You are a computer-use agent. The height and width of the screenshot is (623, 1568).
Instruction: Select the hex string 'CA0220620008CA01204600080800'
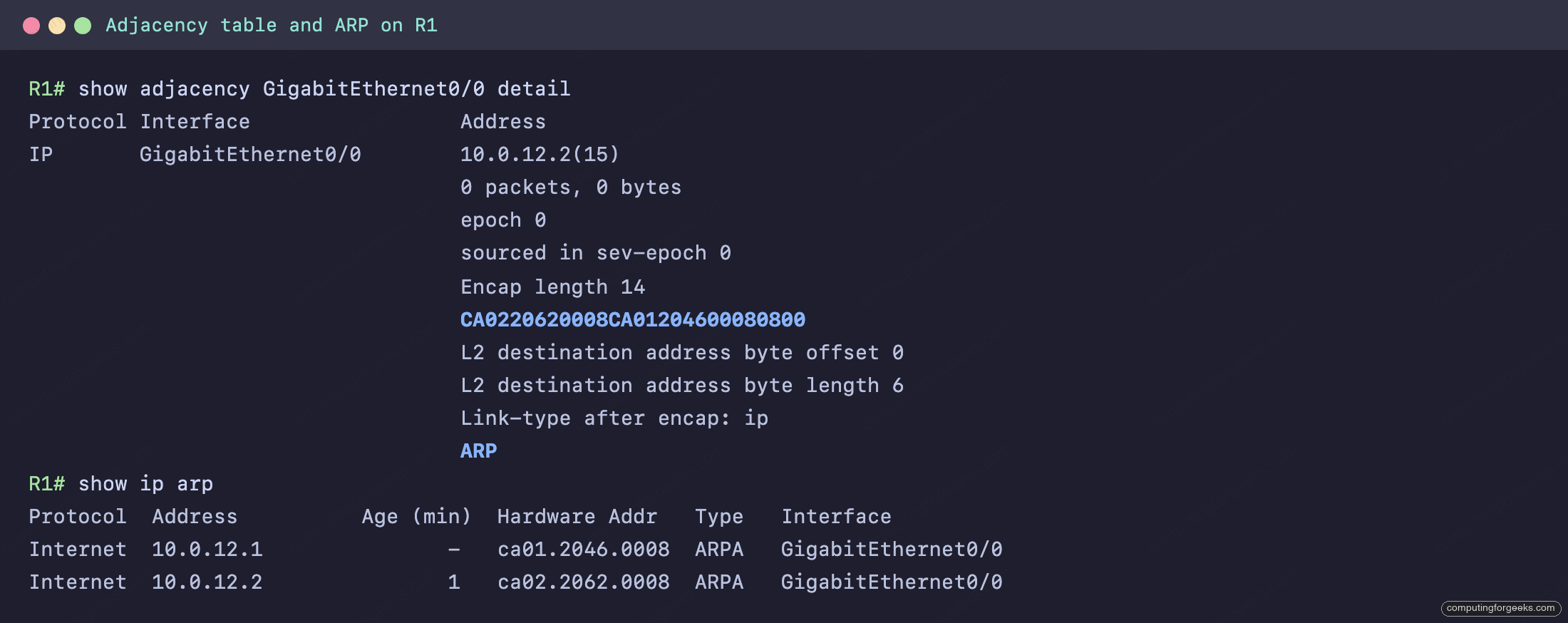[x=633, y=320]
